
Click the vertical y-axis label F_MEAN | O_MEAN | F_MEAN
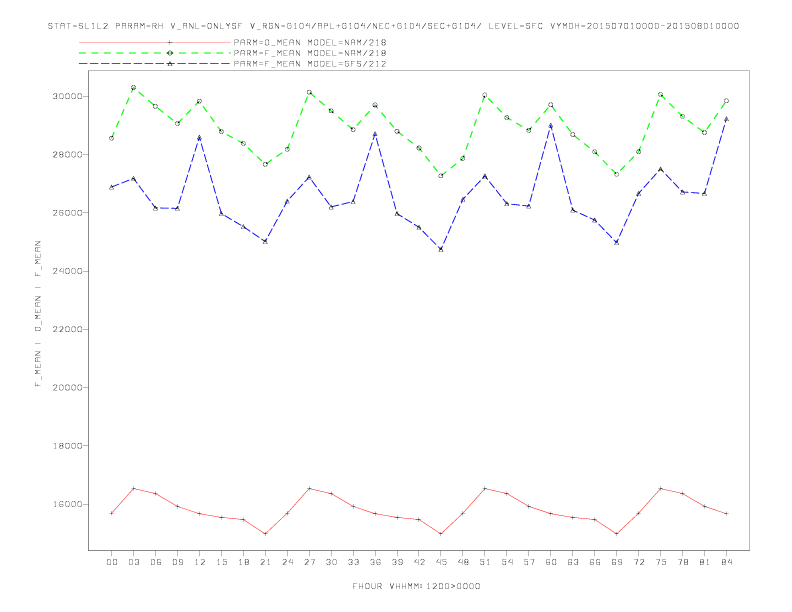(38, 314)
